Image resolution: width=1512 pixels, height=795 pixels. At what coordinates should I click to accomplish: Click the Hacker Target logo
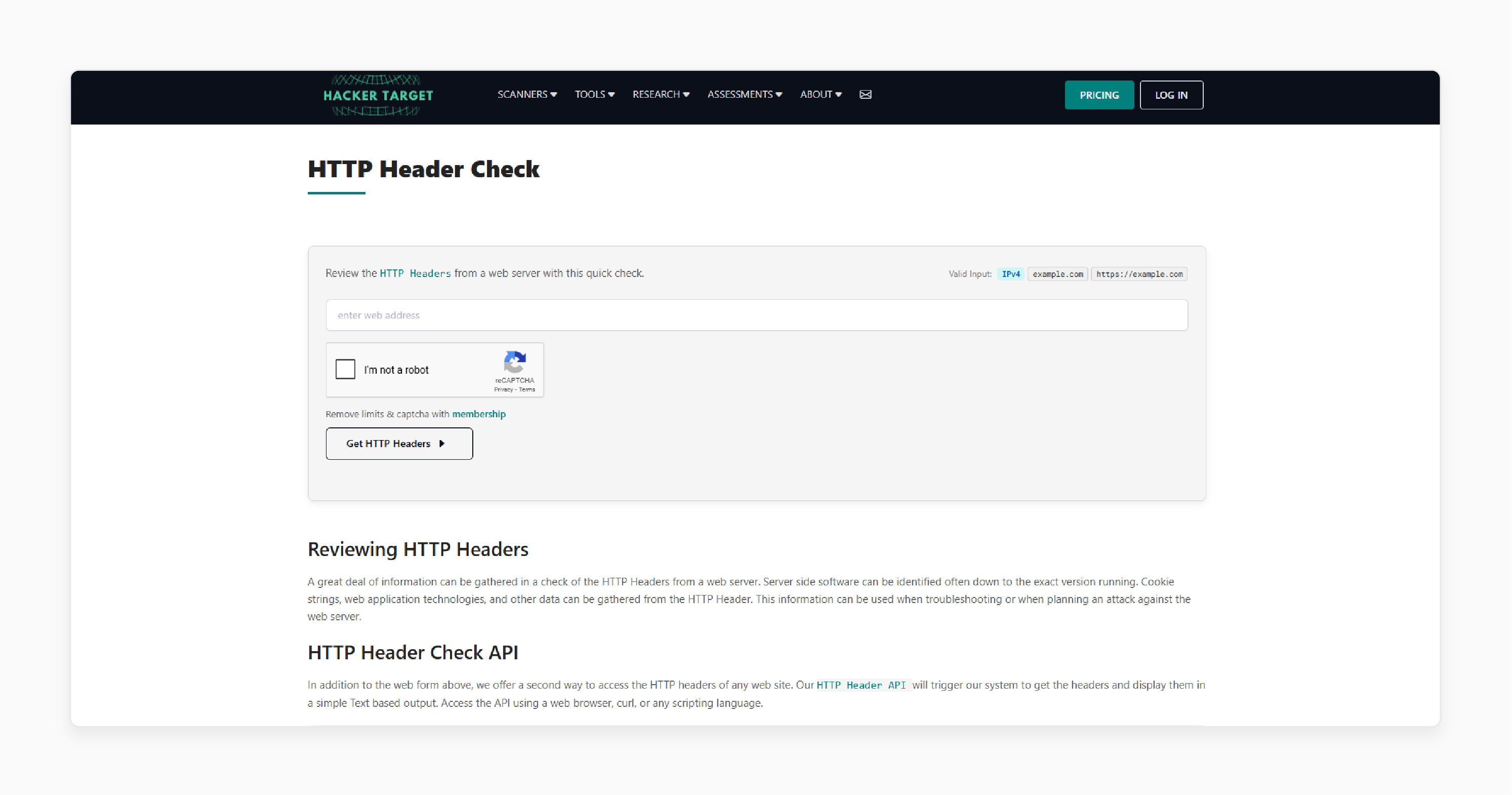coord(378,95)
